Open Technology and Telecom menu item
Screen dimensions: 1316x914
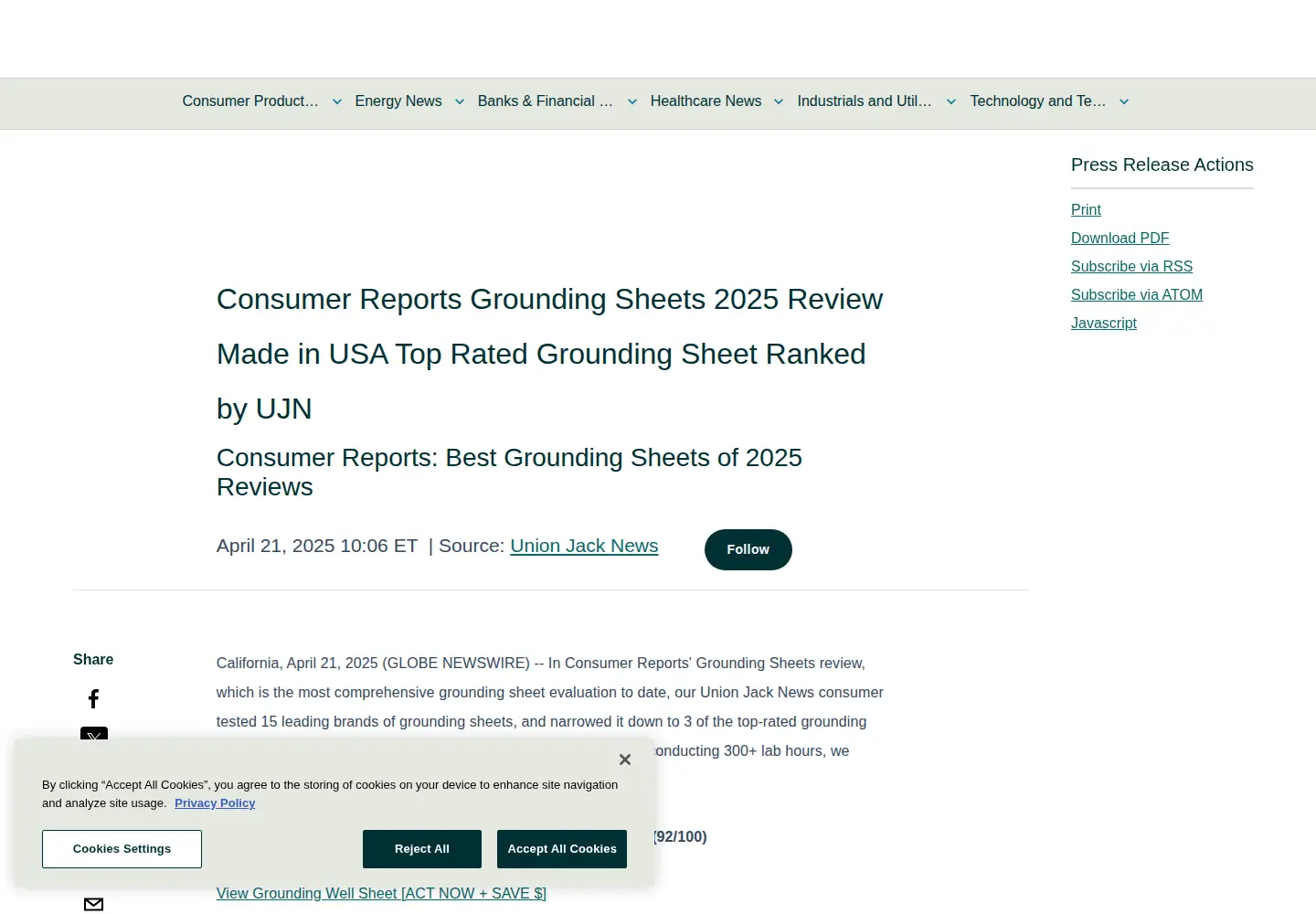coord(1038,101)
